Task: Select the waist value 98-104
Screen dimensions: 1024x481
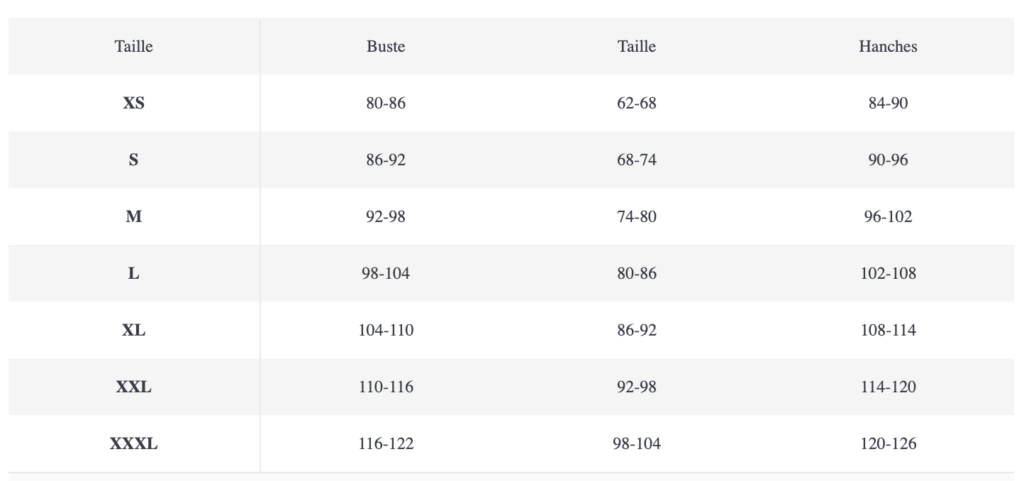Action: [637, 444]
